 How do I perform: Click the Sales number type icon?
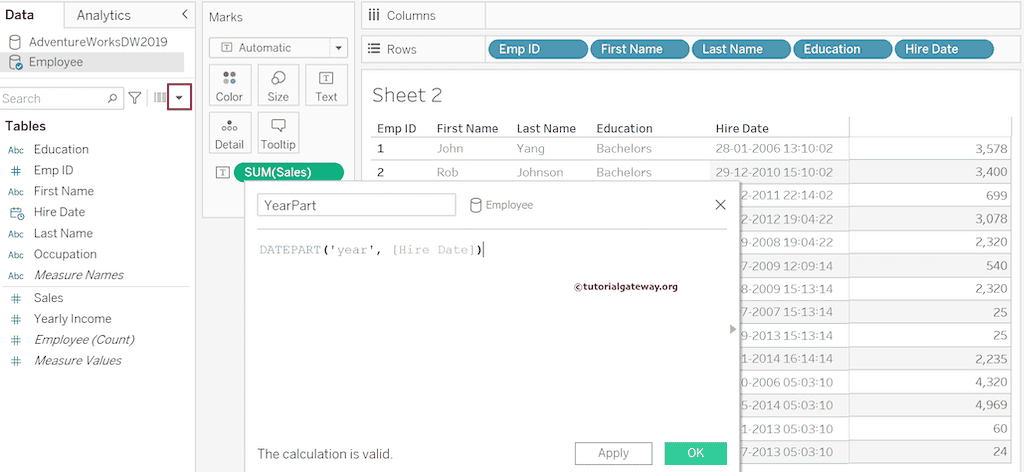coord(16,298)
